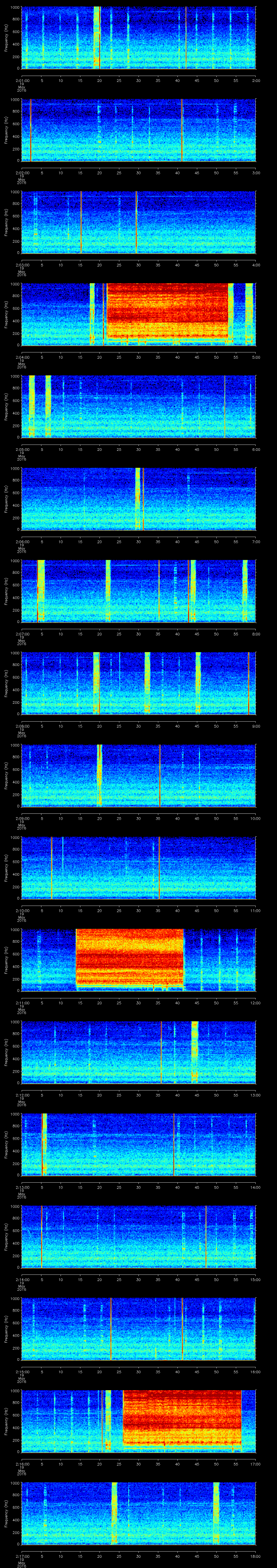Click the 45 tick label under 2:12:00 panel

(x=197, y=1095)
